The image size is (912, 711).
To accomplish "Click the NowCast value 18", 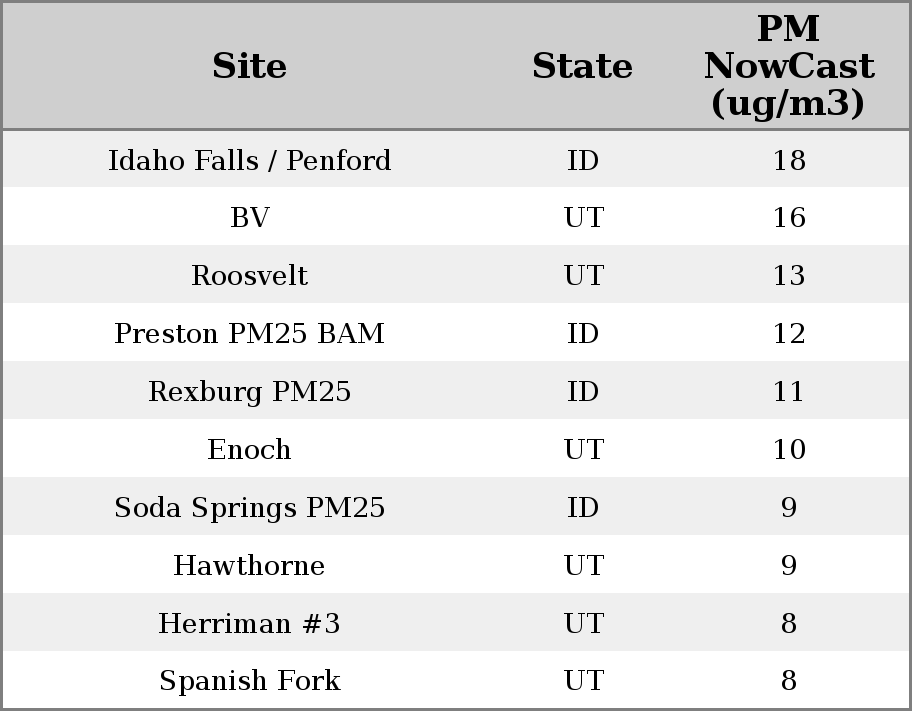I will point(788,160).
